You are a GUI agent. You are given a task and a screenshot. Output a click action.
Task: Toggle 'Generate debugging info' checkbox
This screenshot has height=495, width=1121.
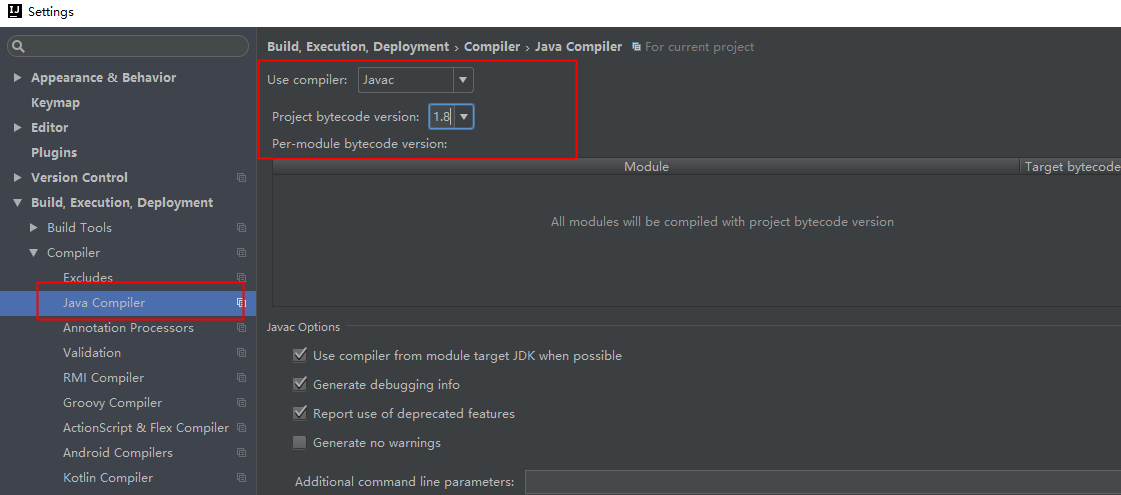click(300, 384)
